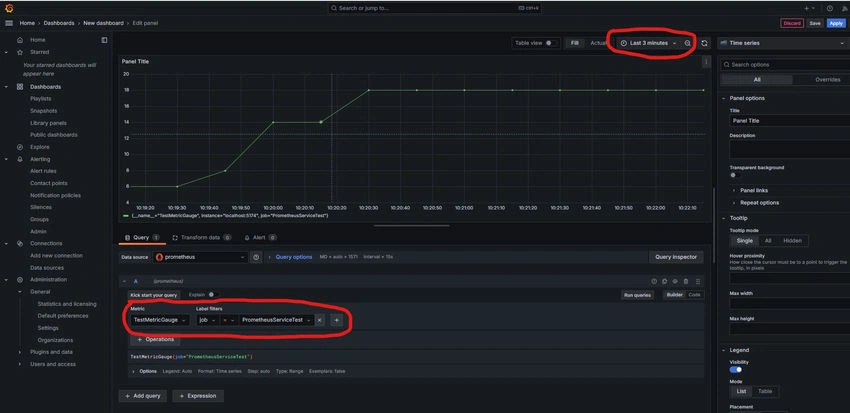The width and height of the screenshot is (850, 413).
Task: Click the Apply button
Action: pos(835,23)
